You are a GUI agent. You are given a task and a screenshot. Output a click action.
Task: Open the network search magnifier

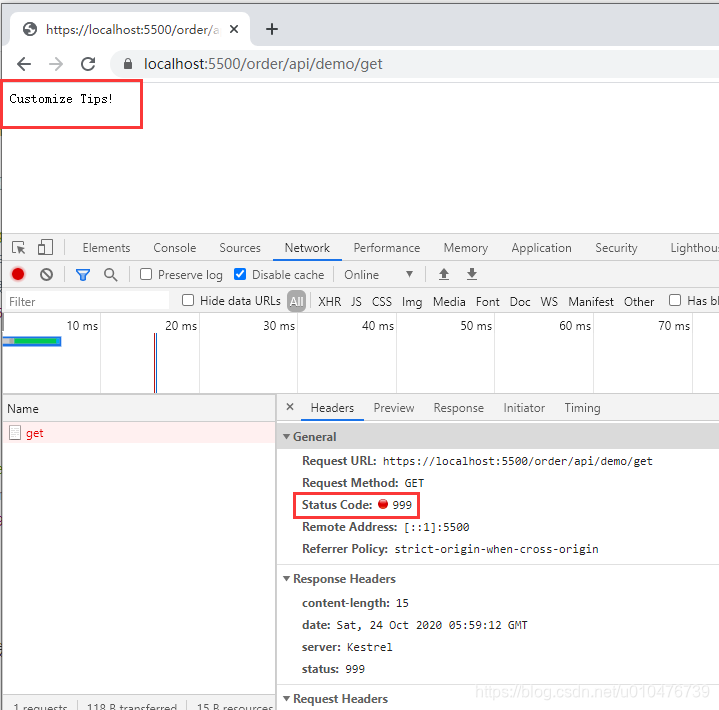[111, 275]
